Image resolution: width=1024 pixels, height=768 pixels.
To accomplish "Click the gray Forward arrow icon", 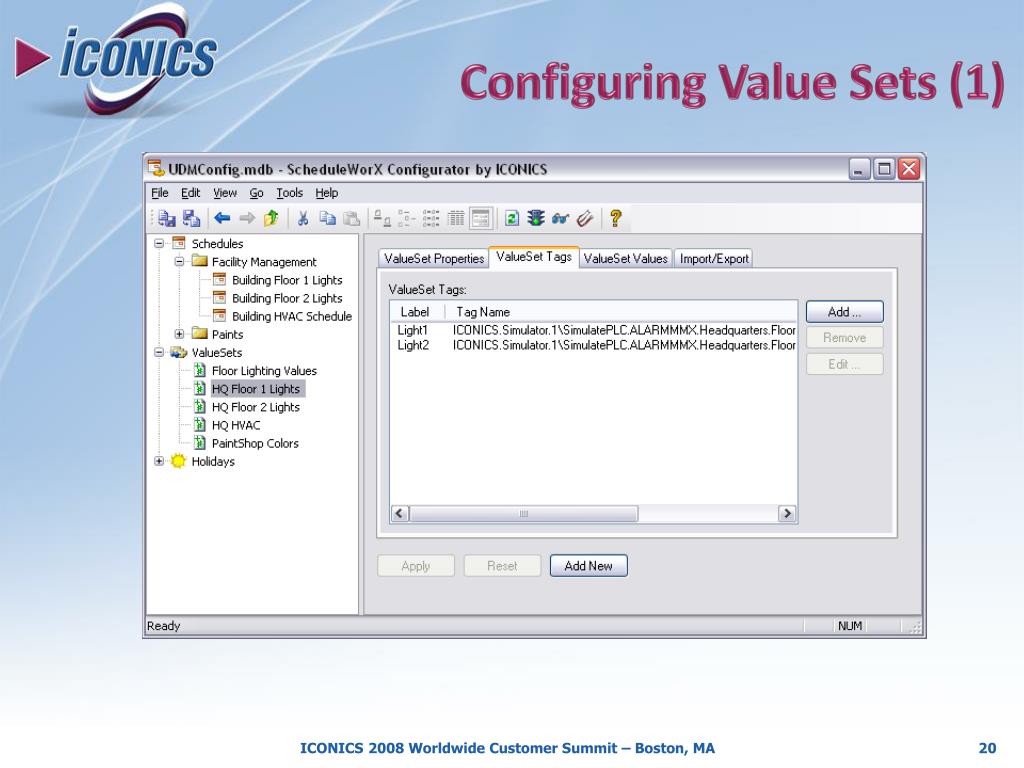I will coord(247,219).
